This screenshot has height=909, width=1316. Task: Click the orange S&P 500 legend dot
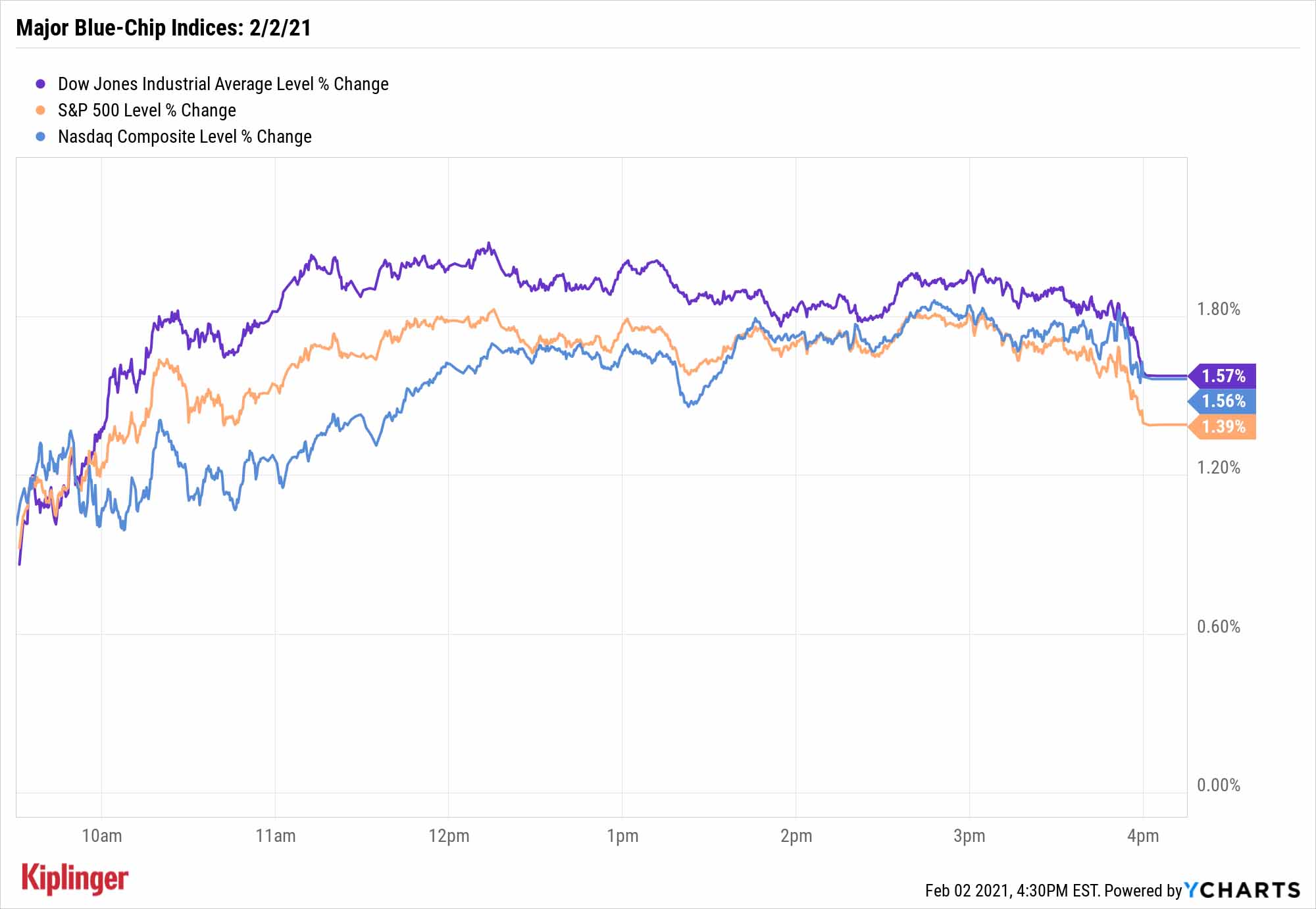[x=41, y=111]
